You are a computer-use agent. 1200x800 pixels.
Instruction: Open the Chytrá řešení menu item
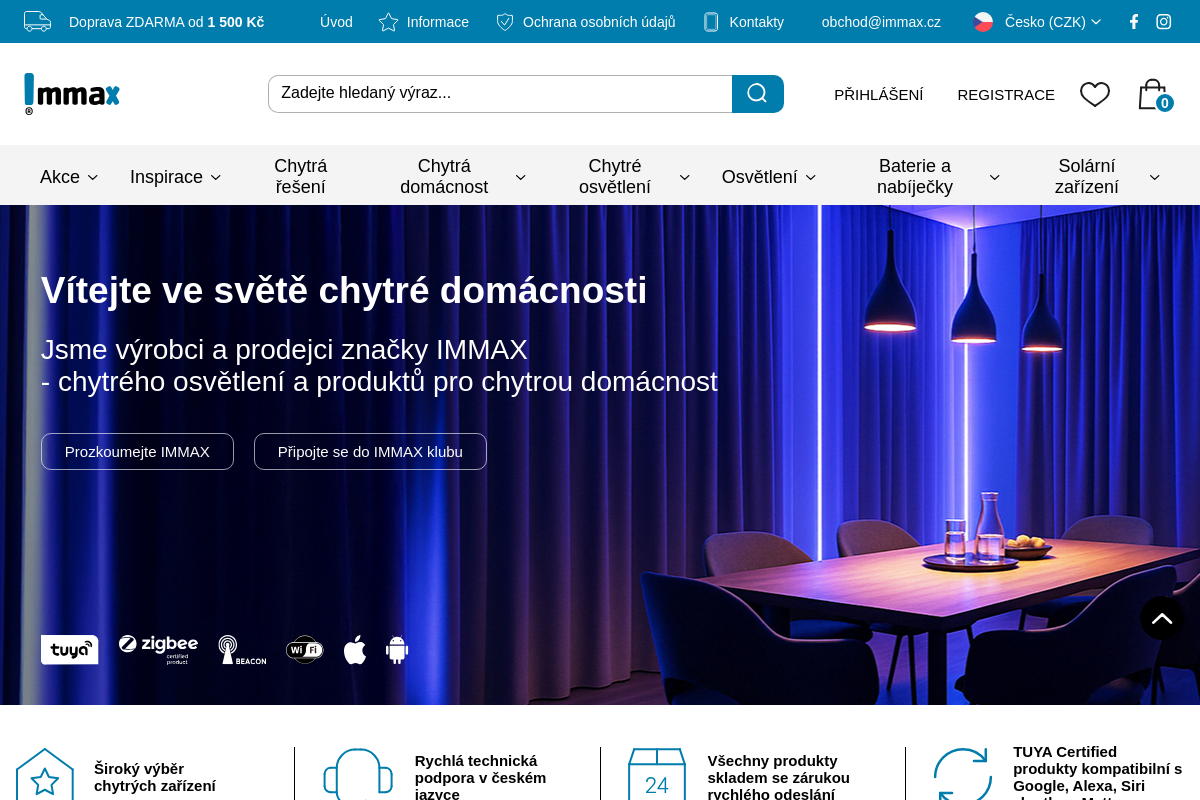[x=300, y=177]
